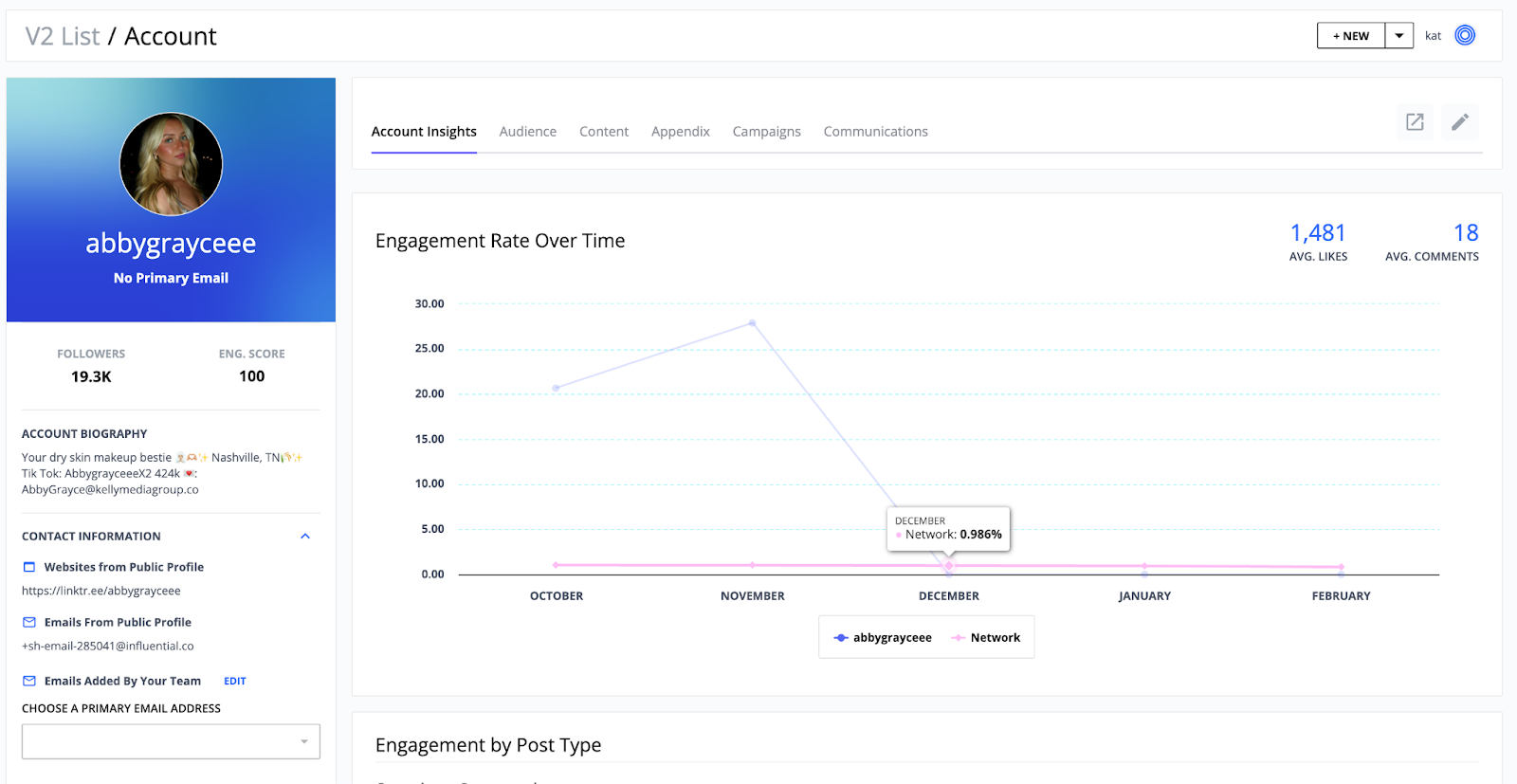Click the JANUARY axis label

click(1144, 596)
